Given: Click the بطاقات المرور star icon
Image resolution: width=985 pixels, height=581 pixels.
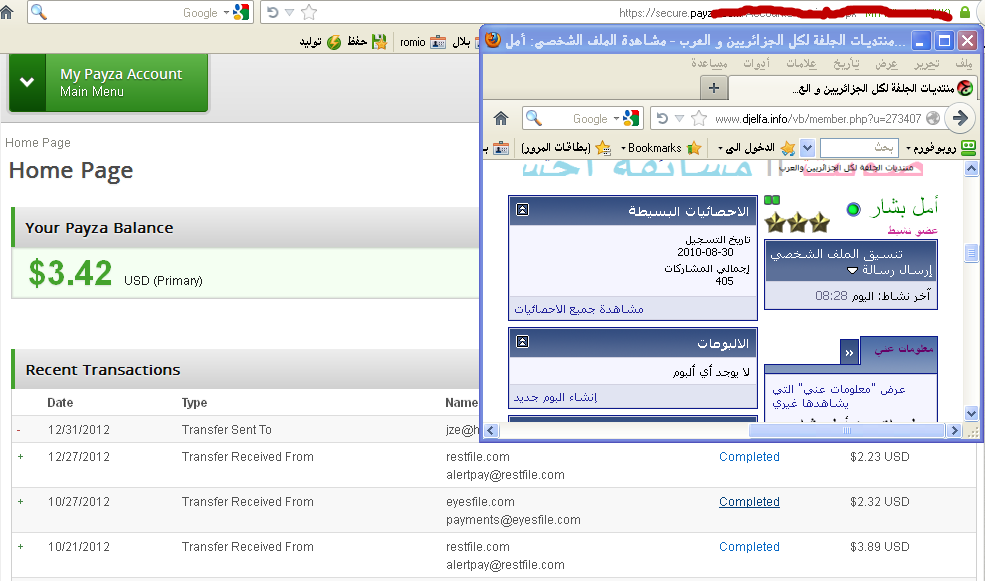Looking at the screenshot, I should (602, 148).
